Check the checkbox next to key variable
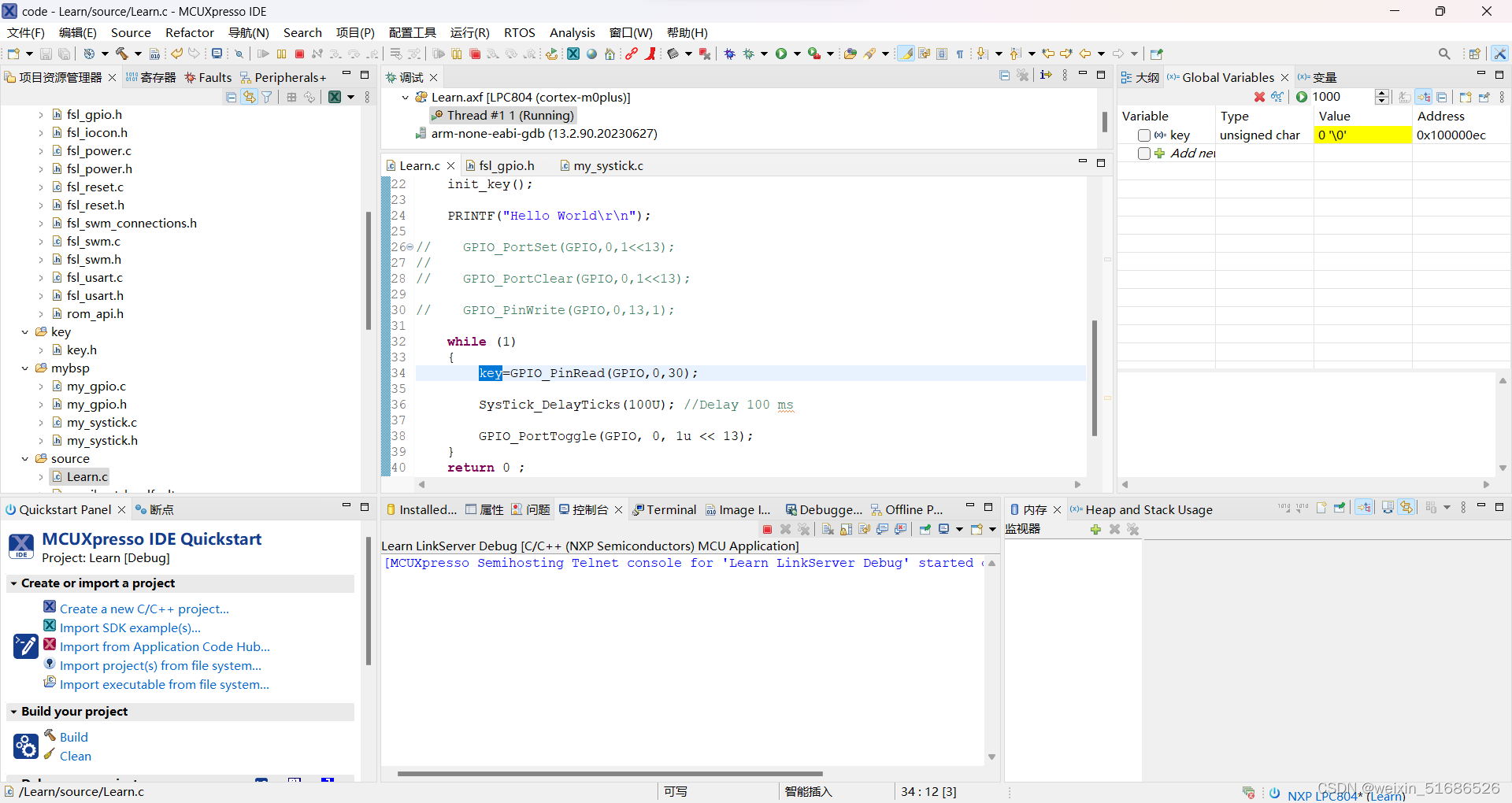 (1144, 135)
